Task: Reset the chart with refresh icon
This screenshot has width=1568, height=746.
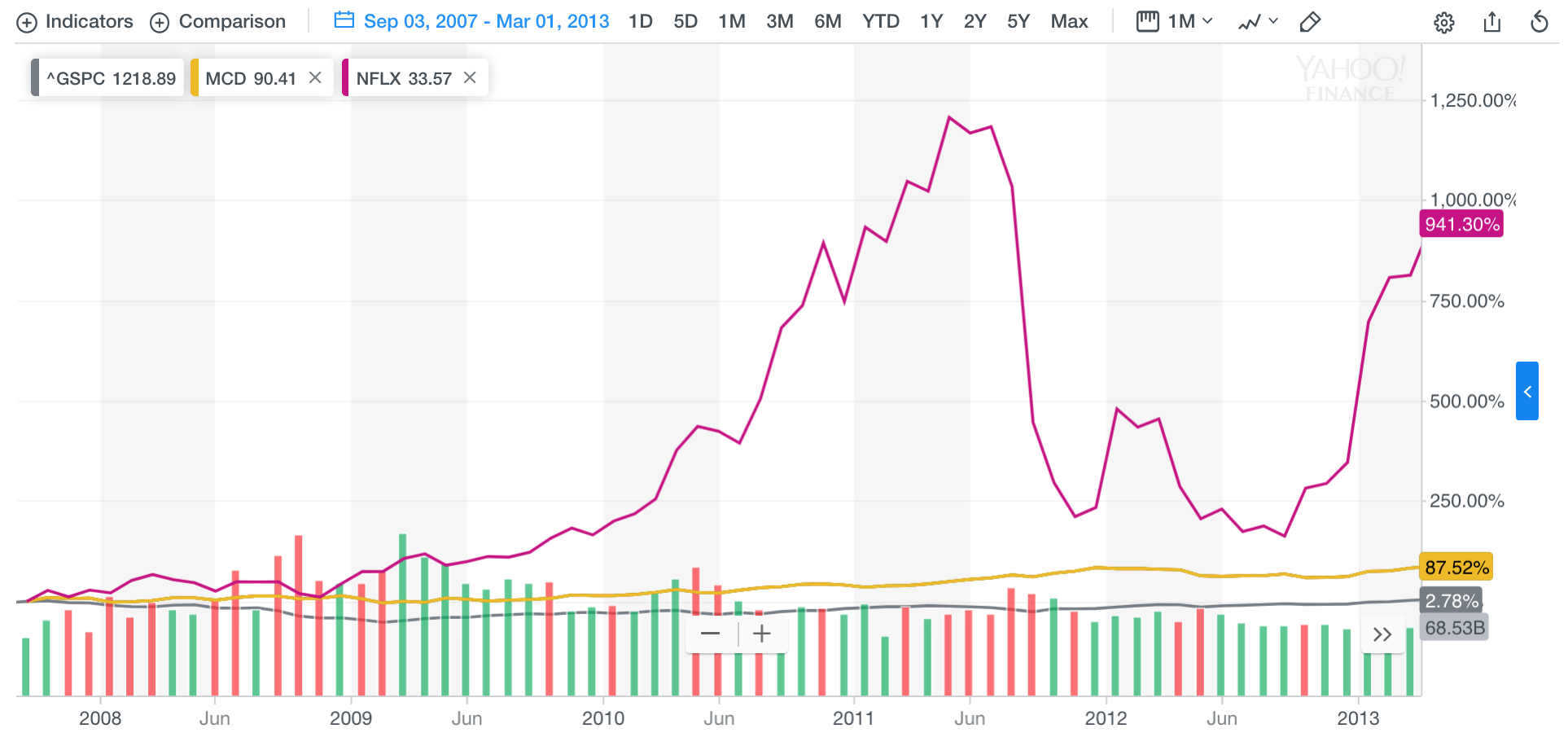Action: [x=1539, y=22]
